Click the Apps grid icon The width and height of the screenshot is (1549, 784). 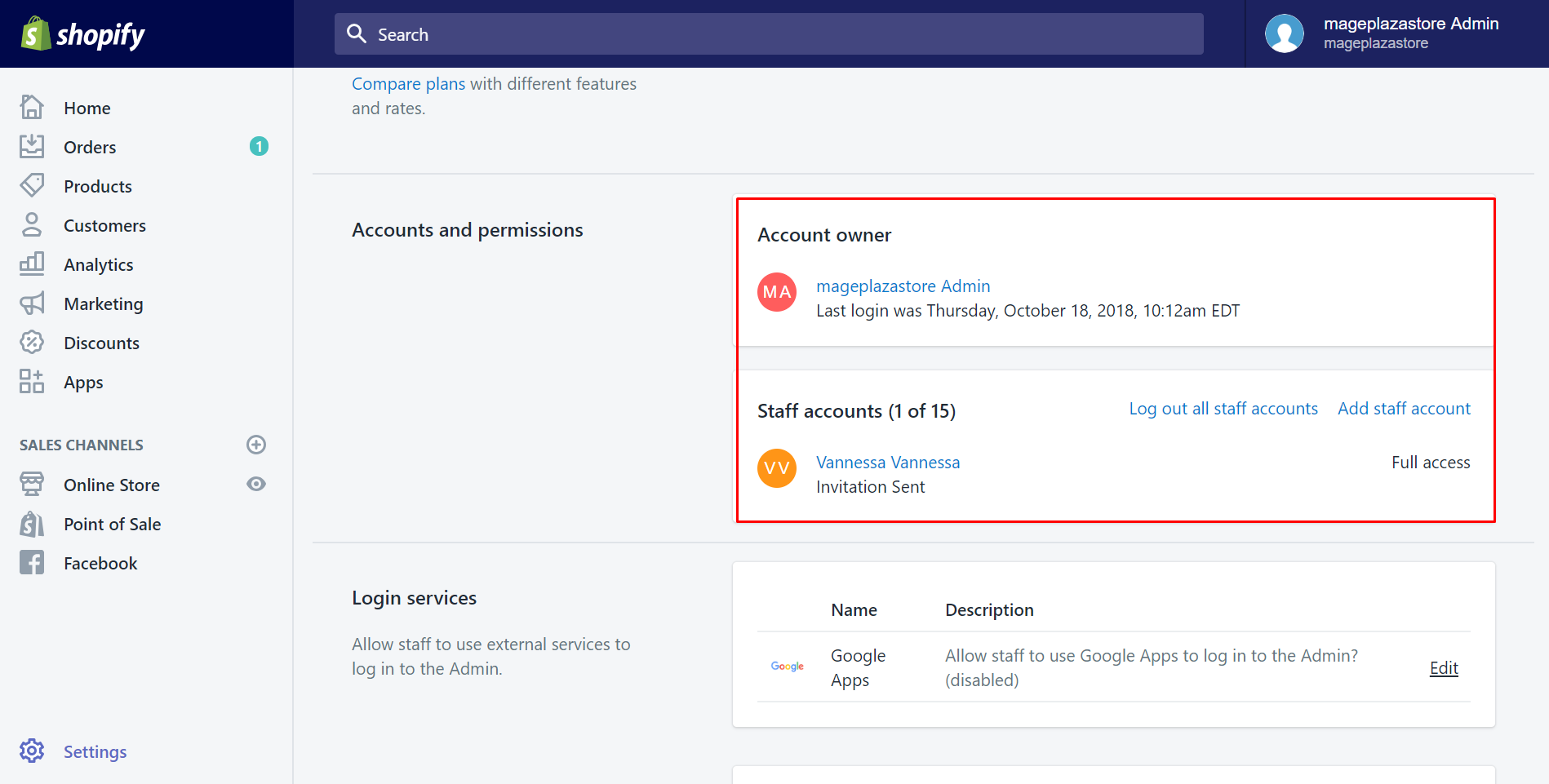coord(32,382)
